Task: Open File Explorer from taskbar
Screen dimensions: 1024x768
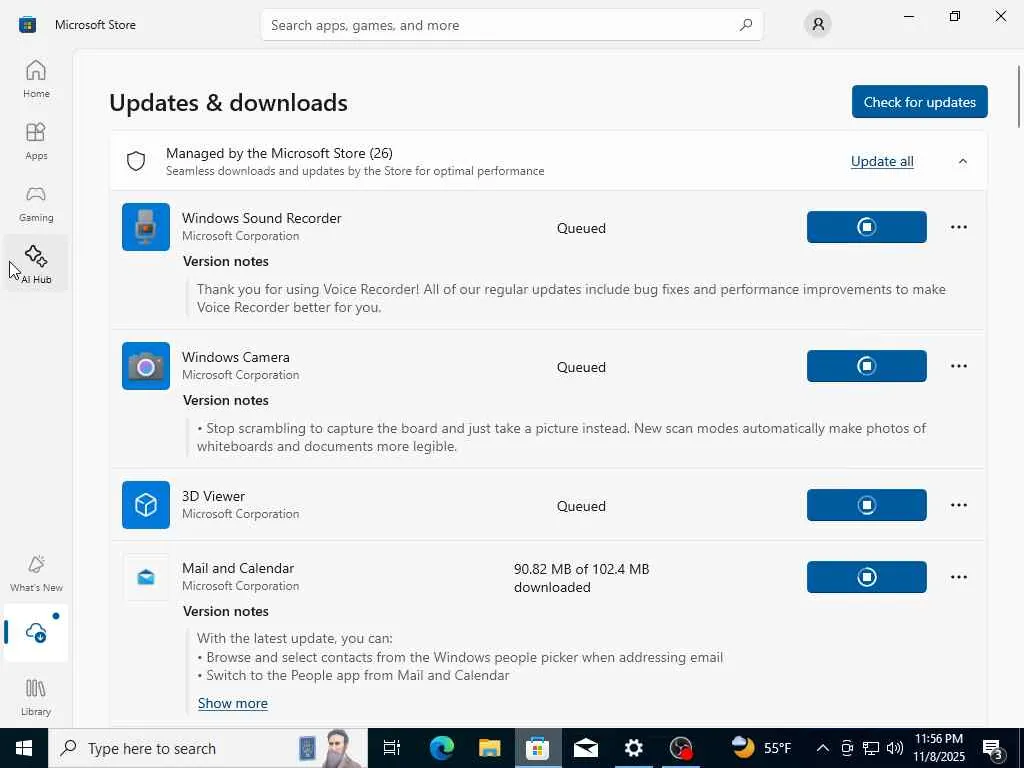Action: pyautogui.click(x=489, y=748)
